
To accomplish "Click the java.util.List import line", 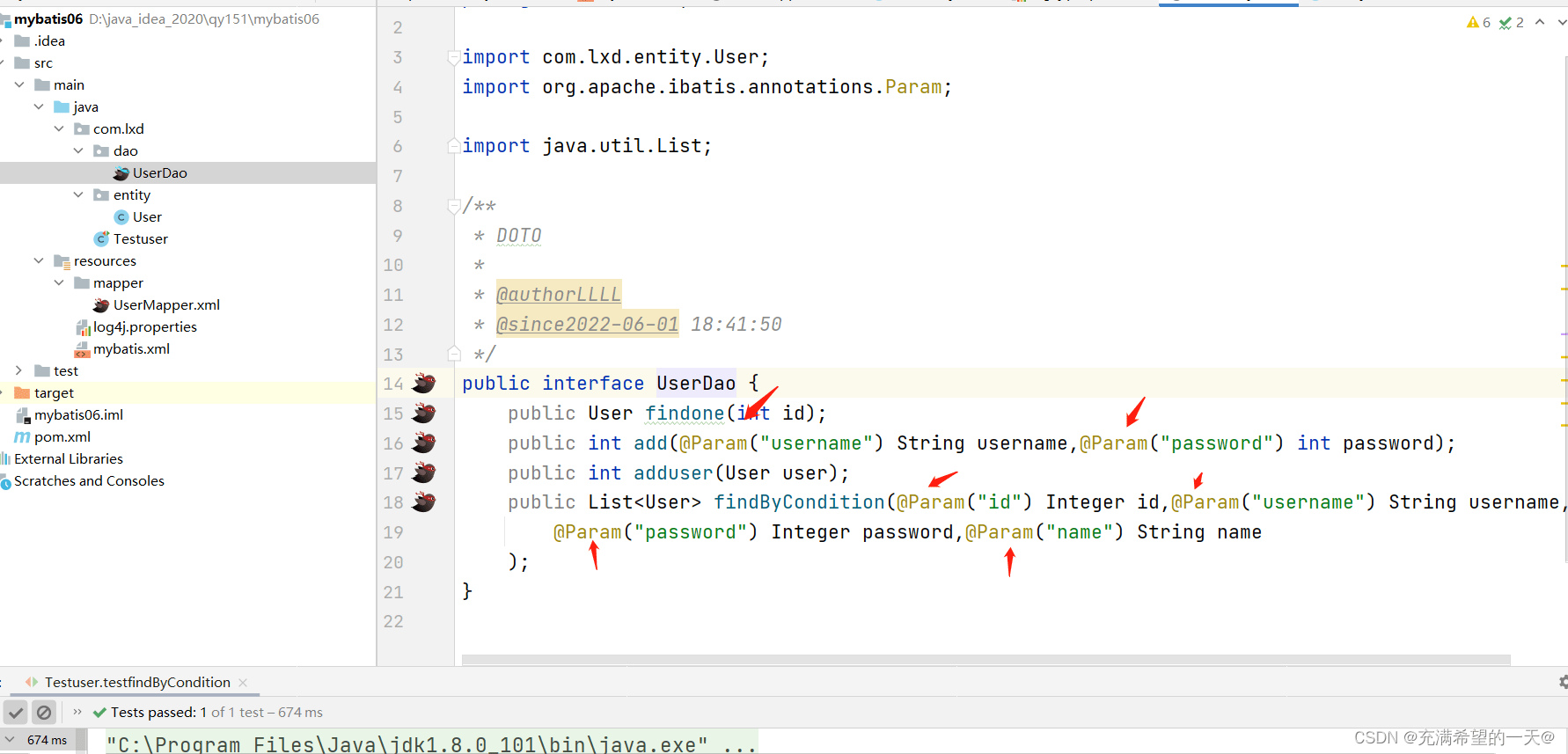I will click(x=587, y=146).
